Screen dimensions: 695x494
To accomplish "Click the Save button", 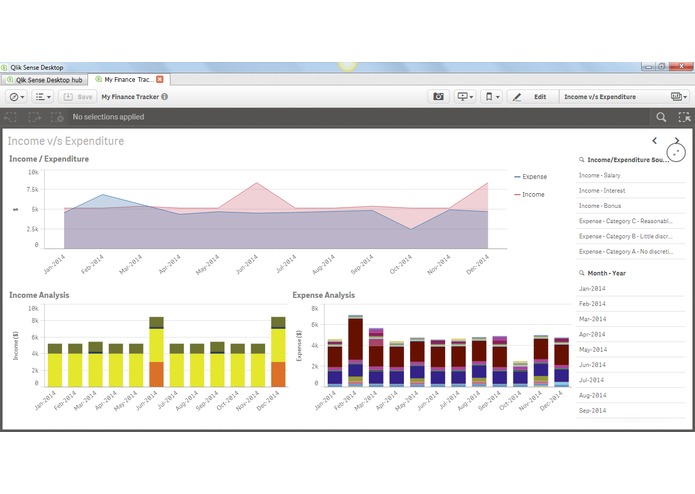I will [x=78, y=97].
